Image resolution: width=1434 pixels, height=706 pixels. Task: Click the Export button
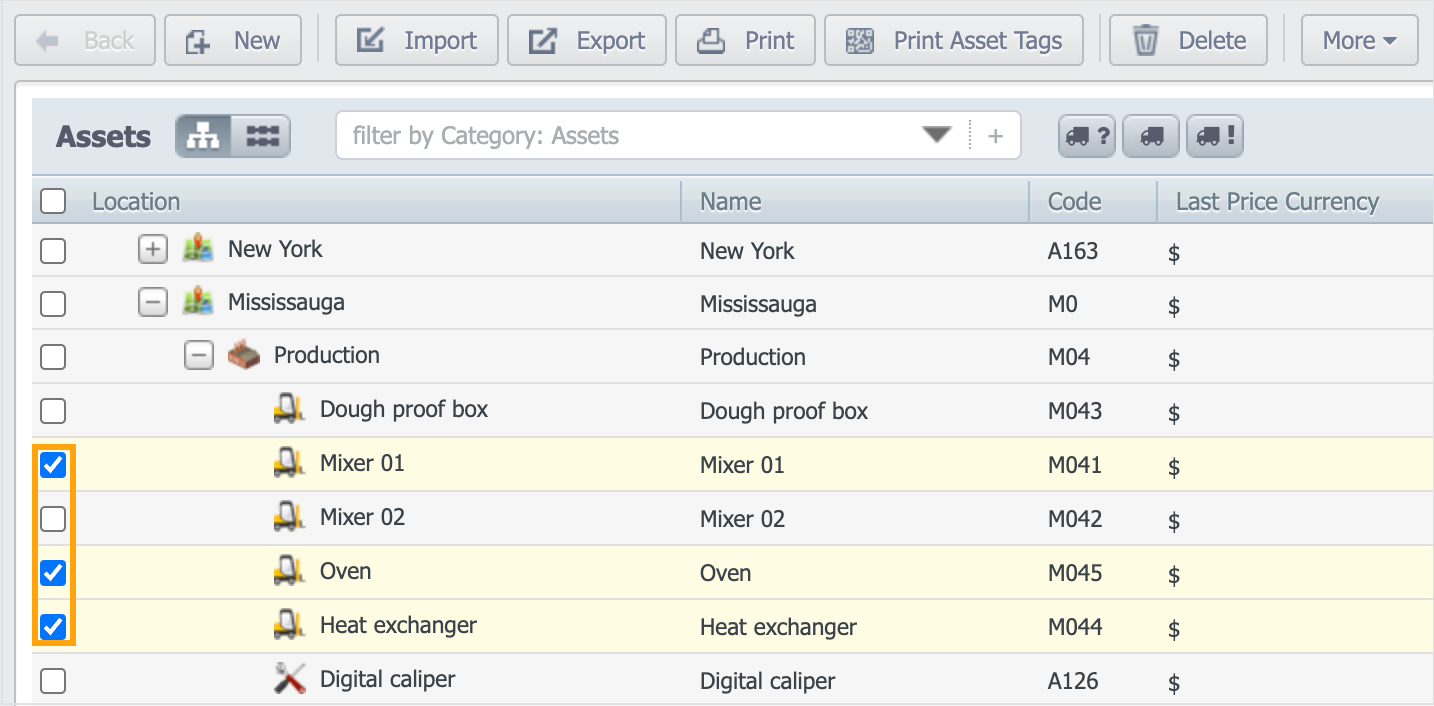click(x=587, y=41)
